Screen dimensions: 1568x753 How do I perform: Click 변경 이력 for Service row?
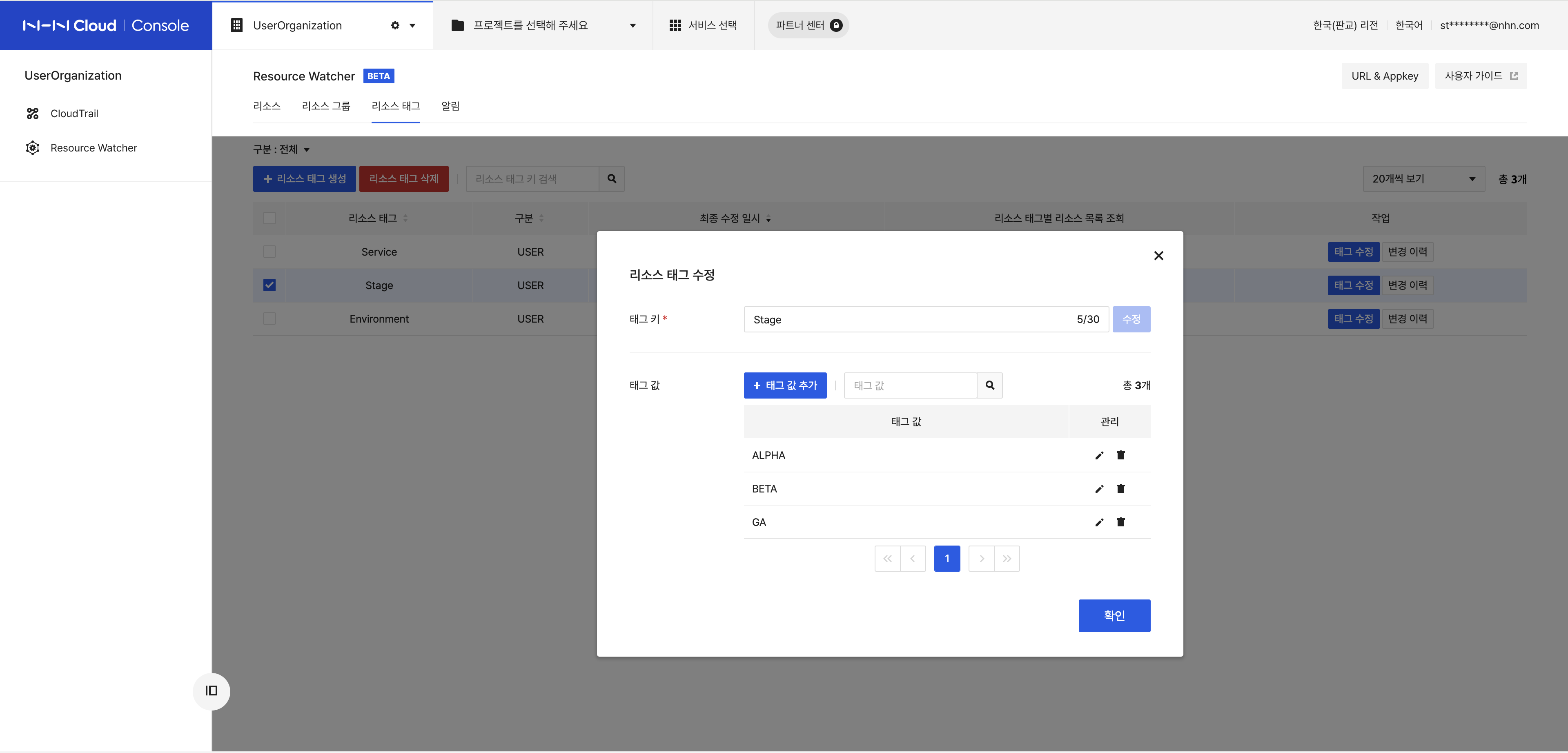[1407, 252]
